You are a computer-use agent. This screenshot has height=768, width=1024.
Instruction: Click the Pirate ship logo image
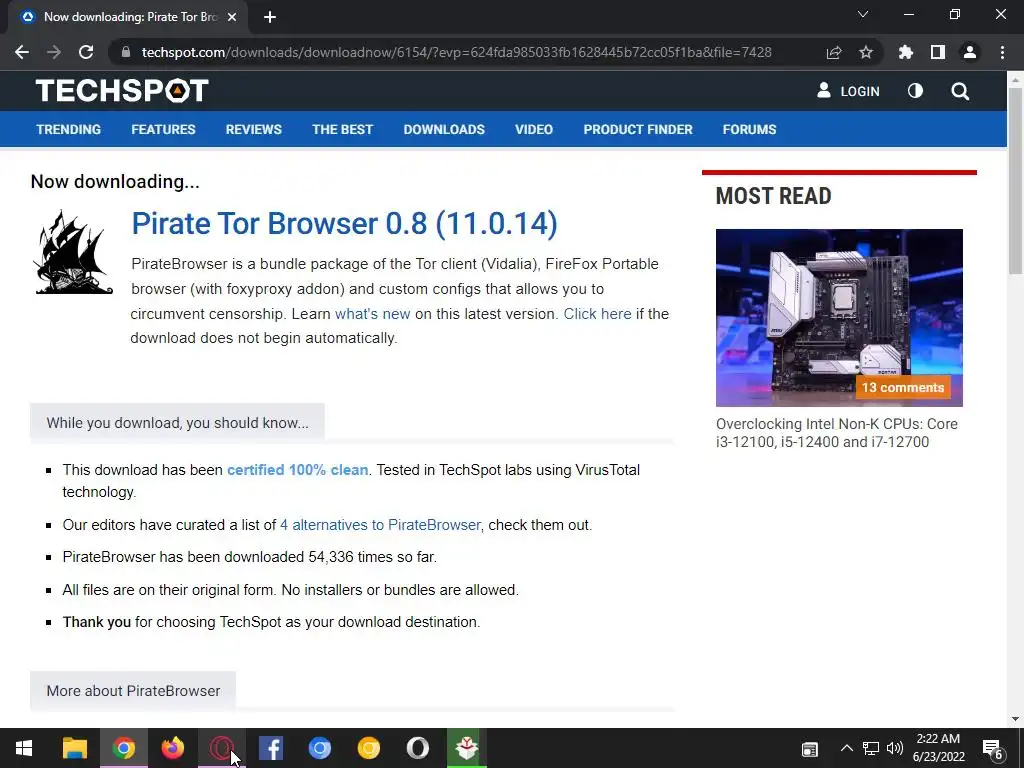coord(73,252)
